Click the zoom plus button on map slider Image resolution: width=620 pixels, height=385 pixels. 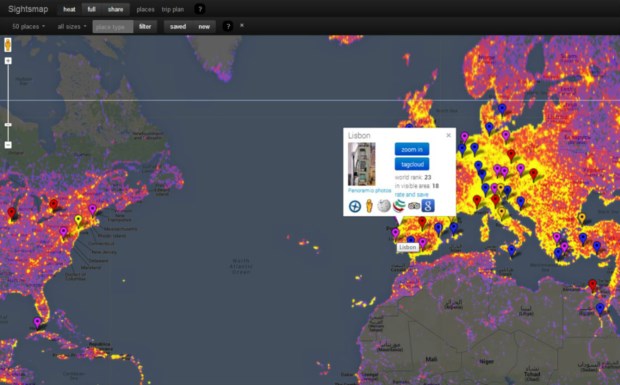8,61
